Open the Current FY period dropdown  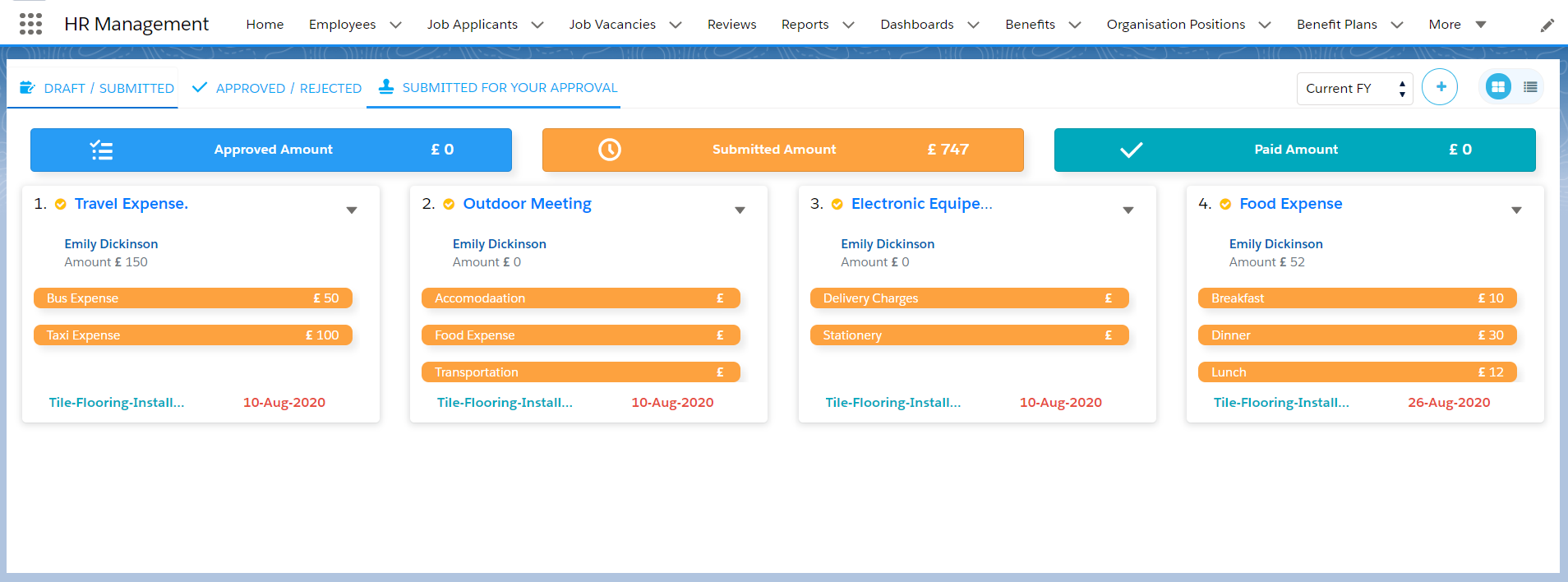click(1354, 89)
